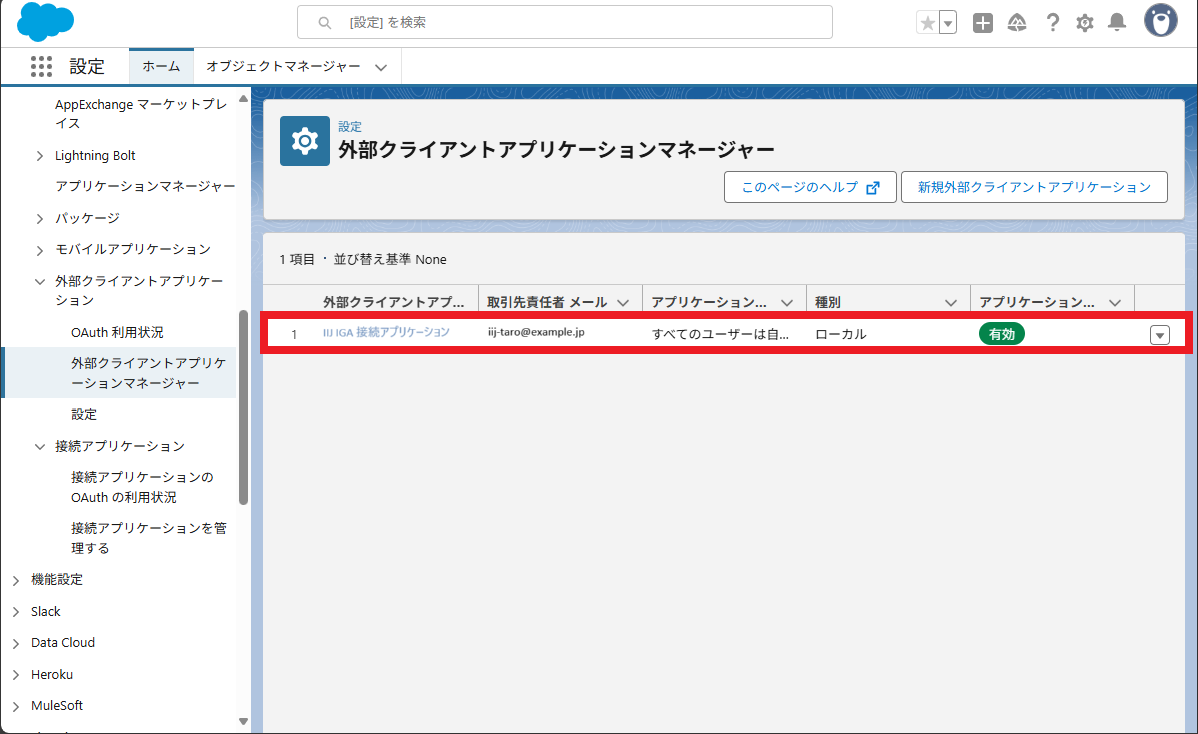The height and width of the screenshot is (734, 1198).
Task: Open the favorites star icon
Action: tap(928, 23)
